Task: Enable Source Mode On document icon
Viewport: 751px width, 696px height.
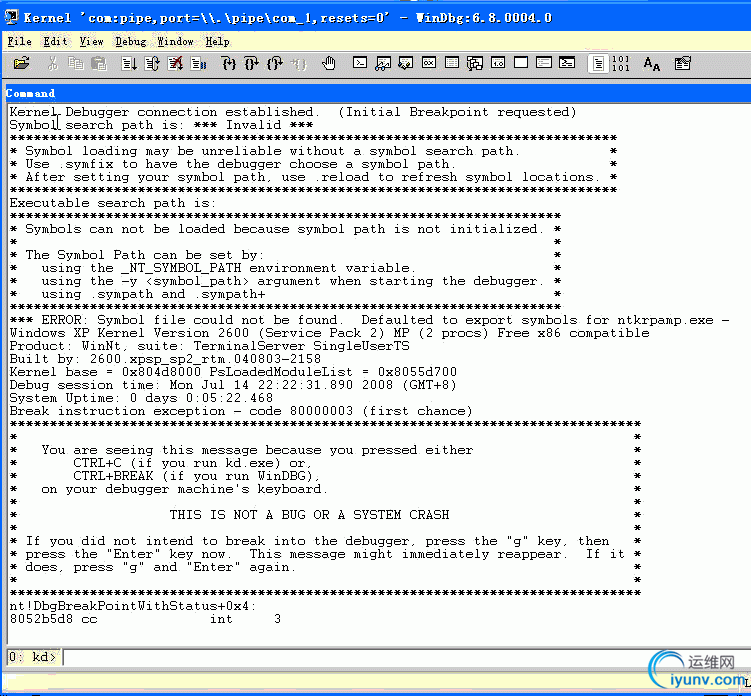Action: pyautogui.click(x=598, y=63)
